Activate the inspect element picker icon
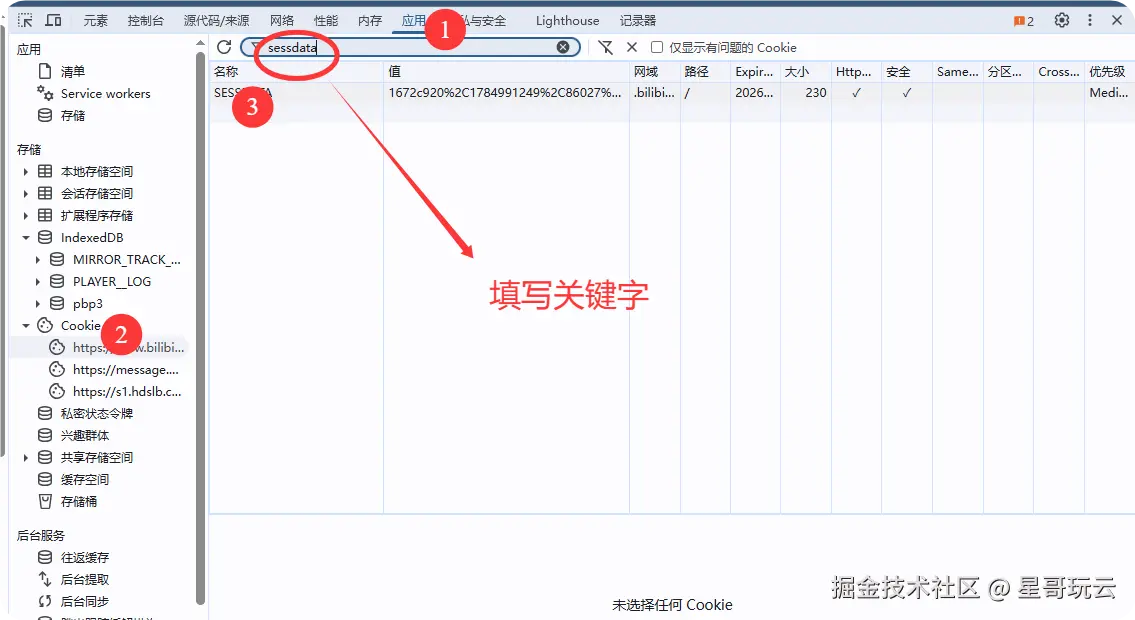The height and width of the screenshot is (620, 1135). [x=25, y=20]
